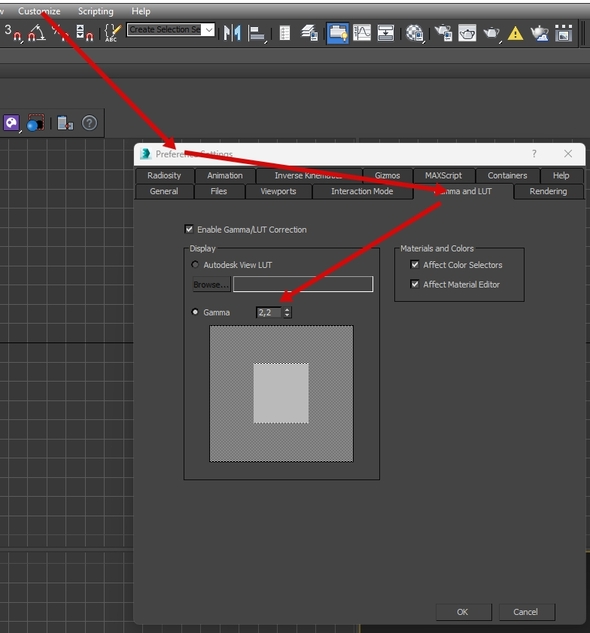
Task: Switch to the Rendering tab
Action: tap(548, 191)
